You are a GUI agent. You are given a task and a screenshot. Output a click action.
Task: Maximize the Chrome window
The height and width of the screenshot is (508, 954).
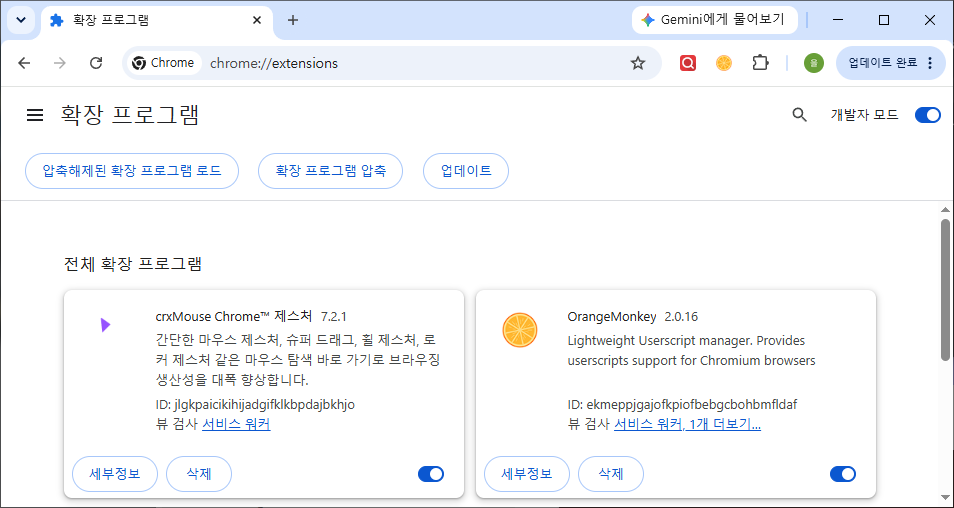[884, 20]
